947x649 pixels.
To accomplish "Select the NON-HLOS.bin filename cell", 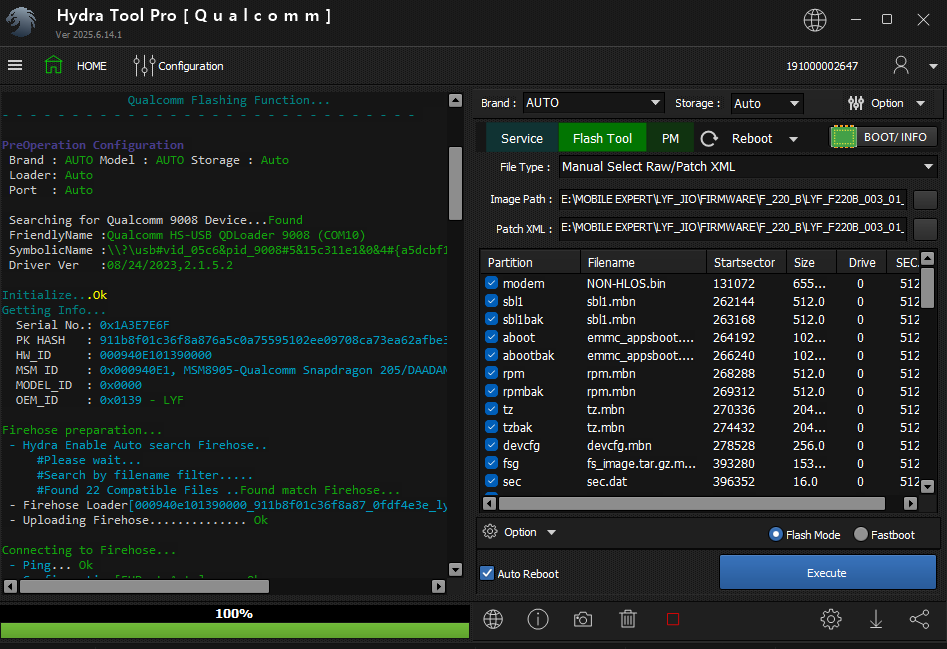I will [x=626, y=283].
